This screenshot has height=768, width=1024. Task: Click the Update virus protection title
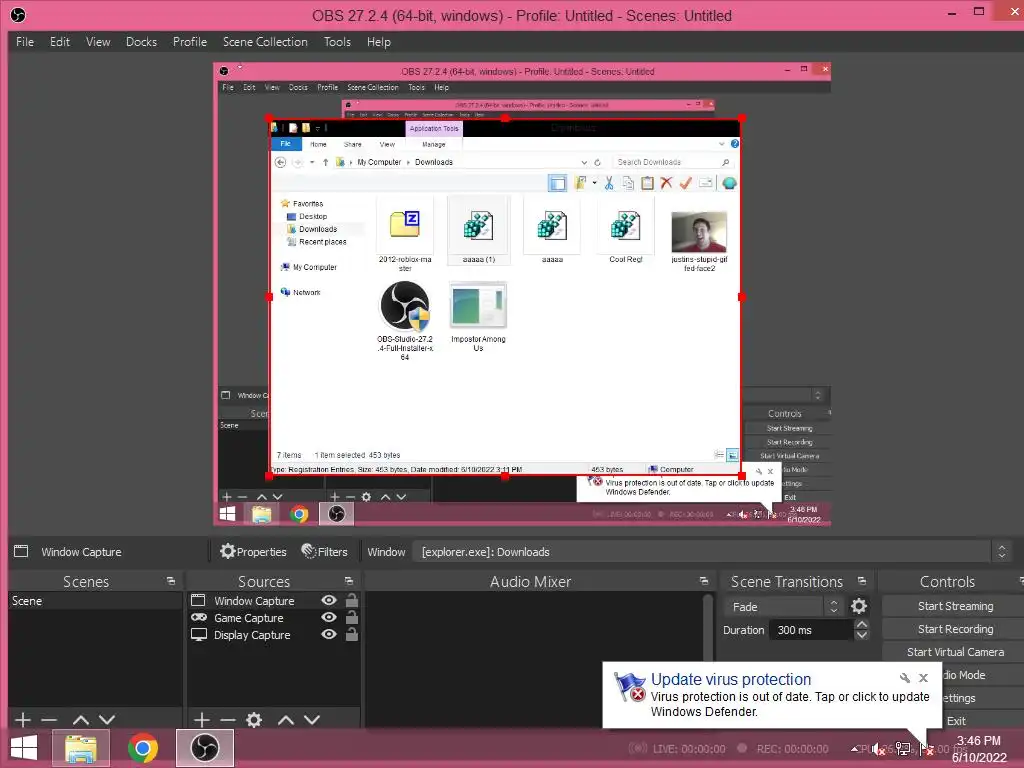[x=731, y=679]
